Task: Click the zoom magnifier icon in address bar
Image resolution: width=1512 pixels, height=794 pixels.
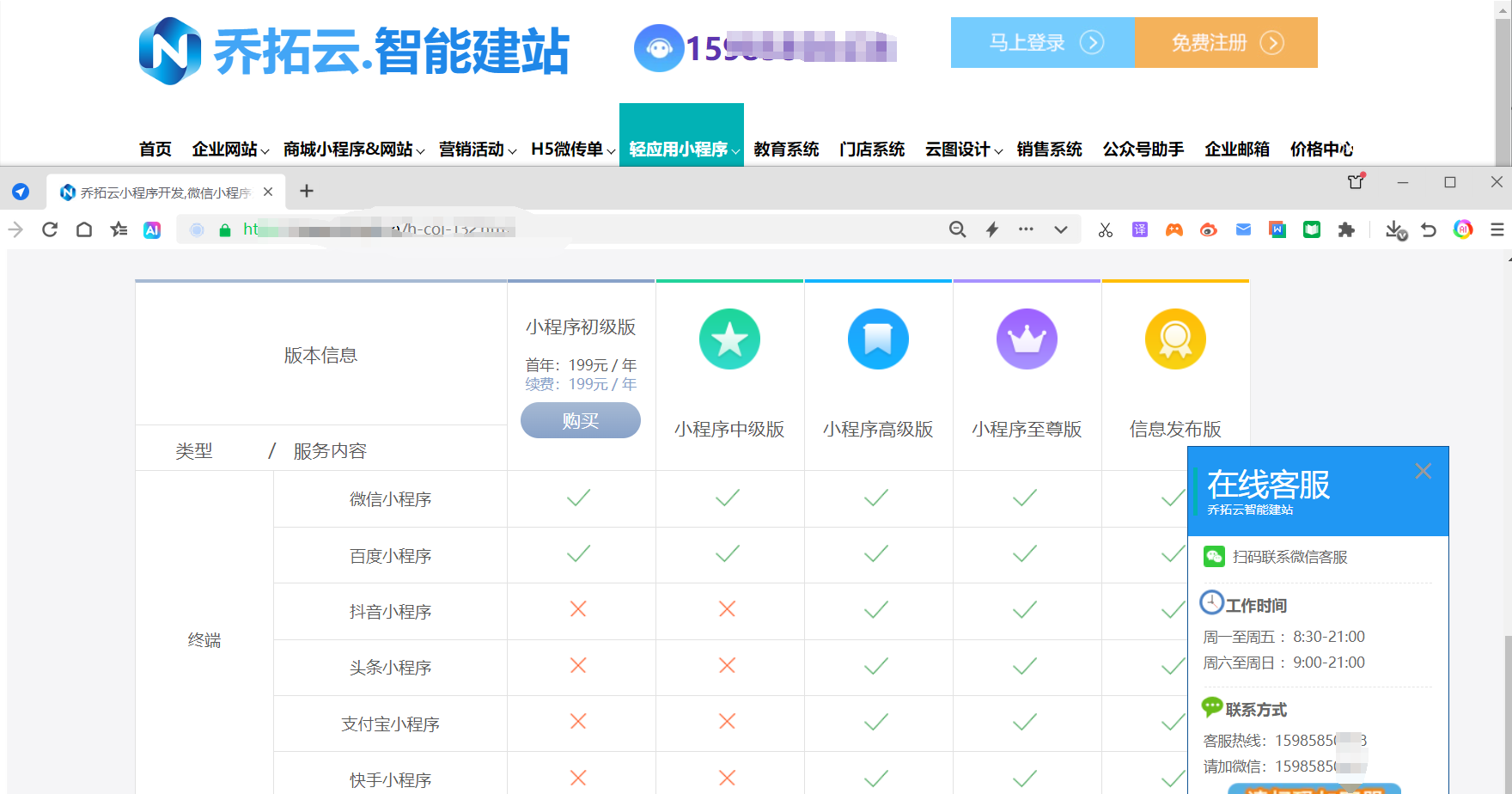Action: click(x=957, y=229)
